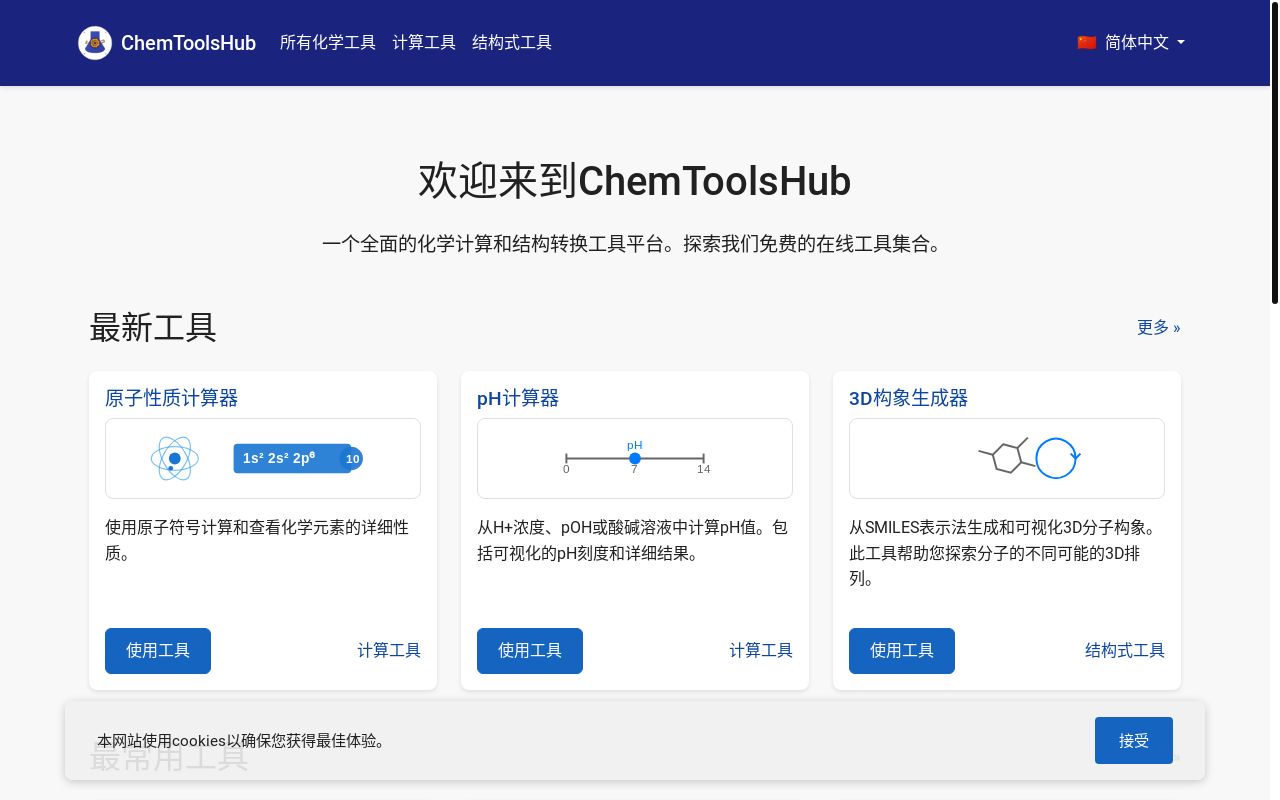
Task: Open the 结构式工具 navigation menu
Action: pos(512,42)
